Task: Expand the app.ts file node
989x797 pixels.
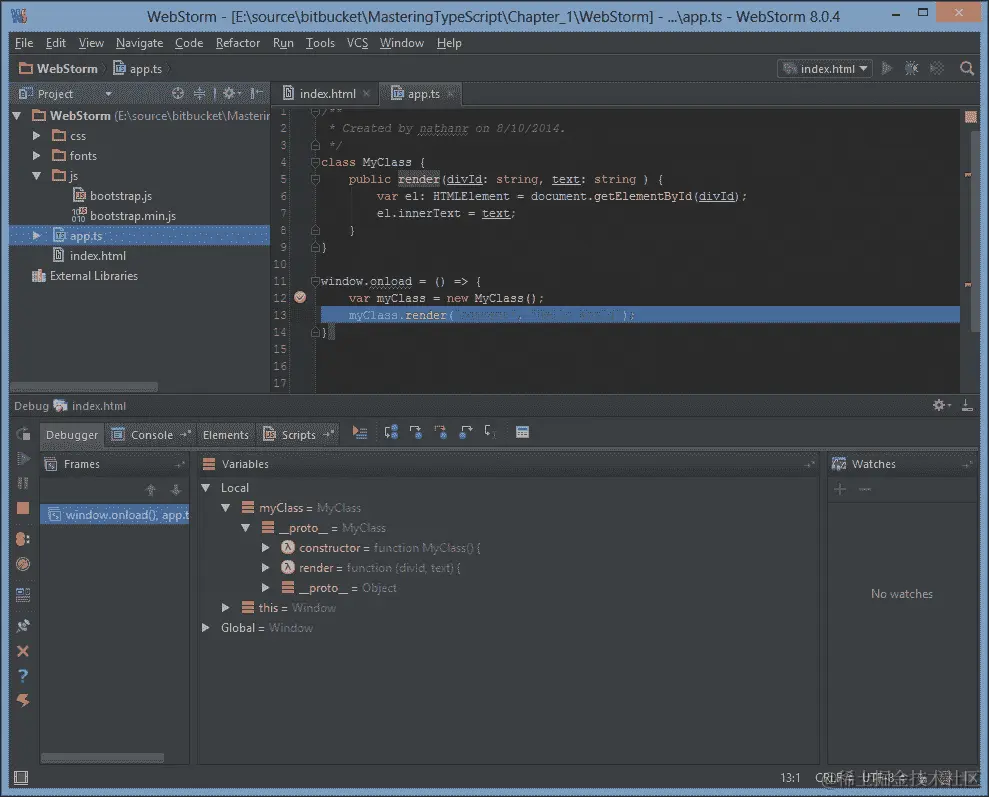Action: coord(37,235)
